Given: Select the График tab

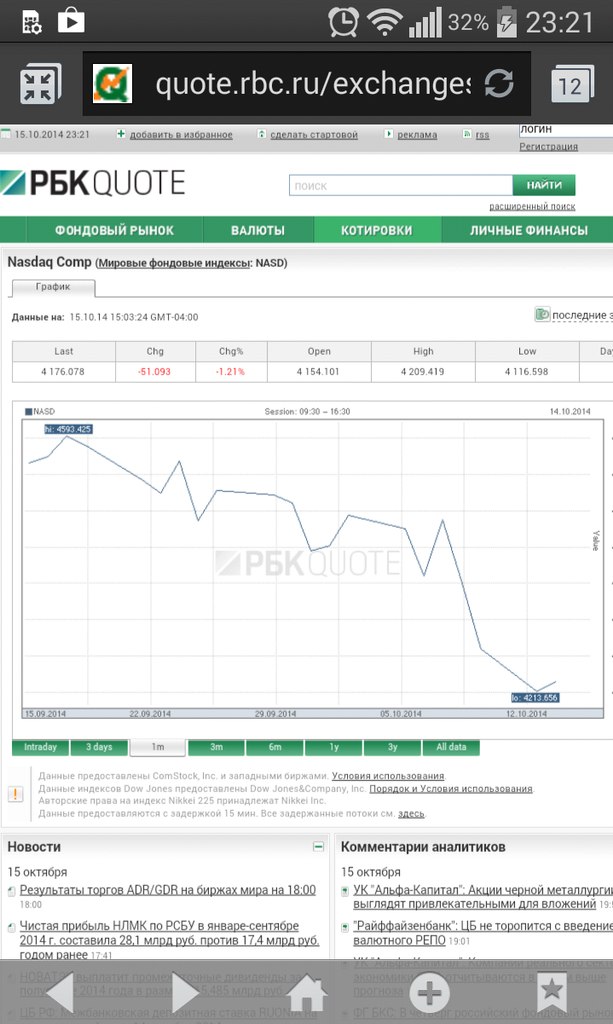Looking at the screenshot, I should pos(53,287).
